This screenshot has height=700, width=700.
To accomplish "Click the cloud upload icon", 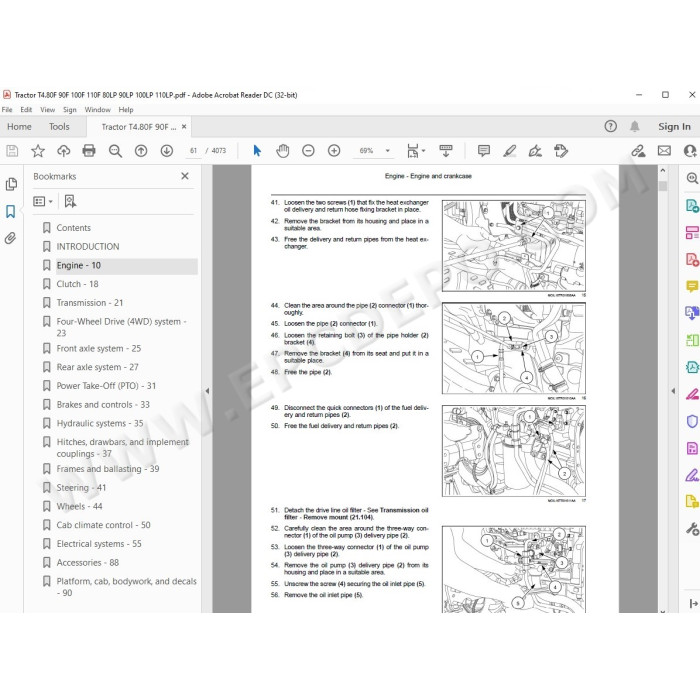I will pyautogui.click(x=63, y=151).
